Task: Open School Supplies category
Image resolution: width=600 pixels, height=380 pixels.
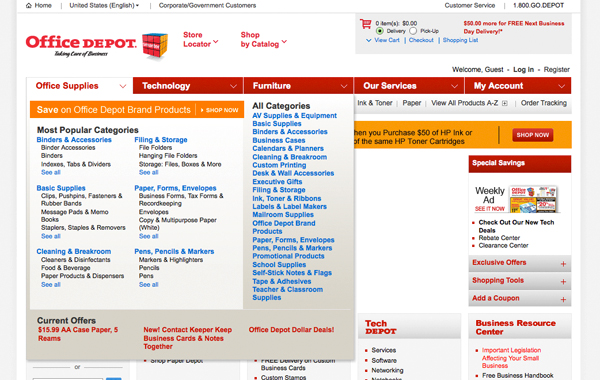Action: click(279, 265)
